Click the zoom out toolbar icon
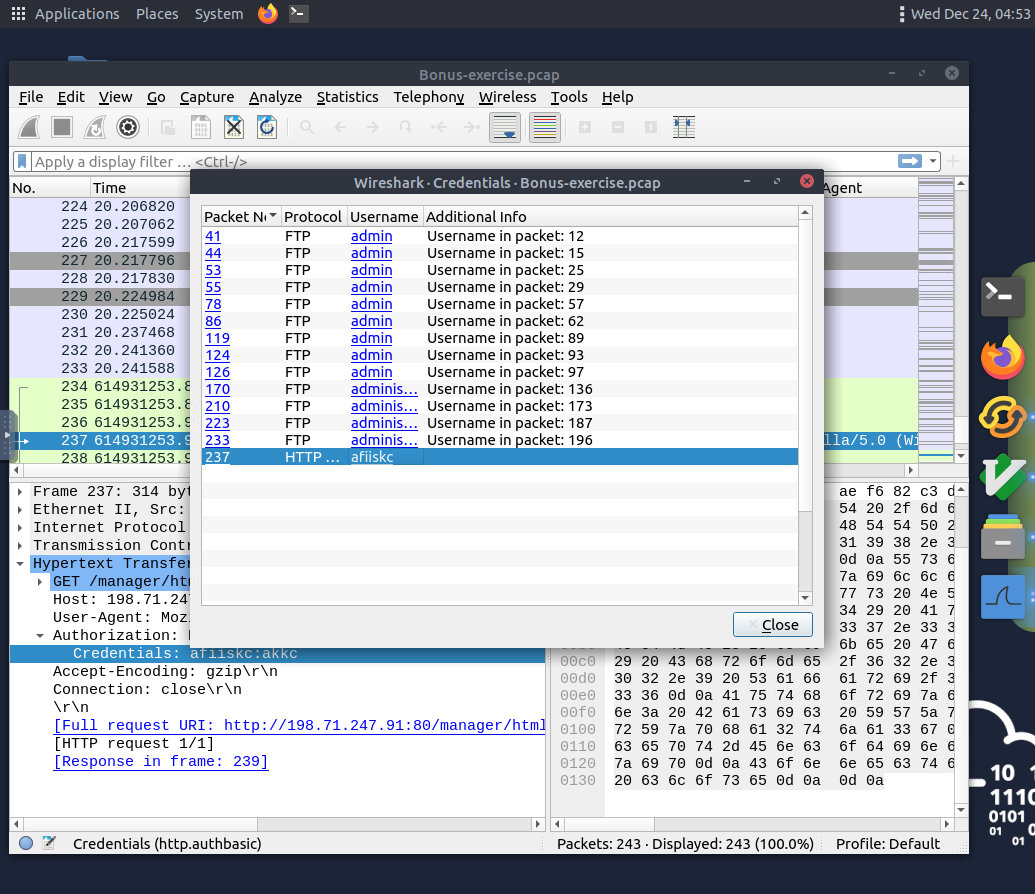 coord(618,127)
